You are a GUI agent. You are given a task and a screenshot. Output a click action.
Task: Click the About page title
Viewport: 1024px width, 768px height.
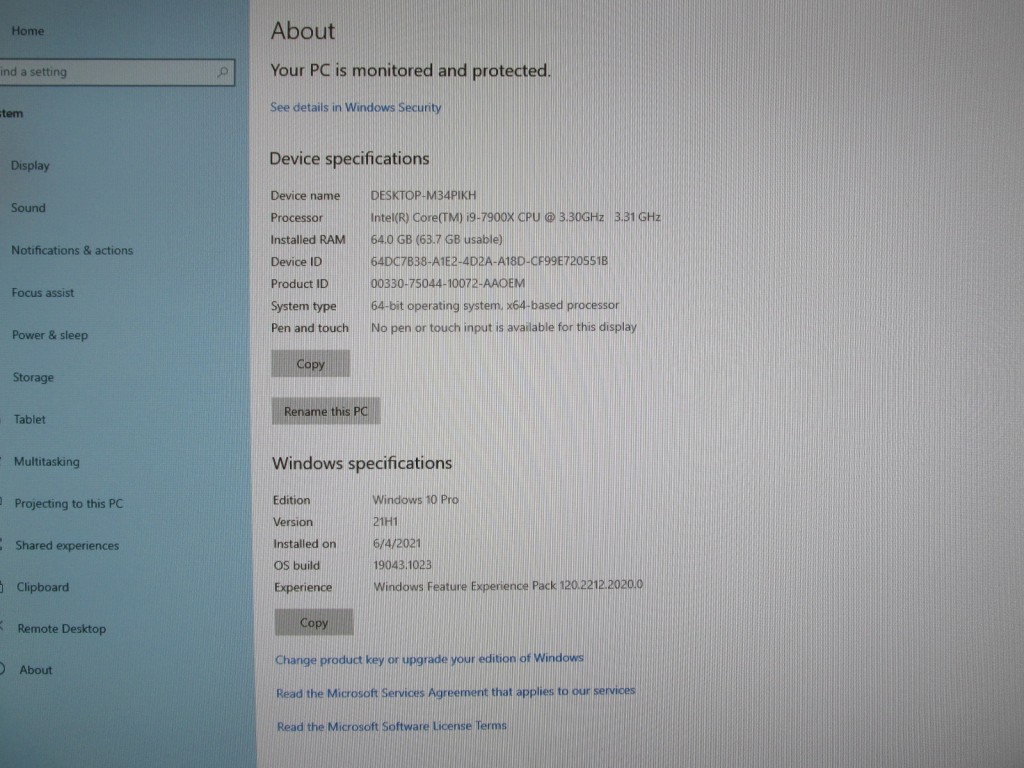point(303,31)
